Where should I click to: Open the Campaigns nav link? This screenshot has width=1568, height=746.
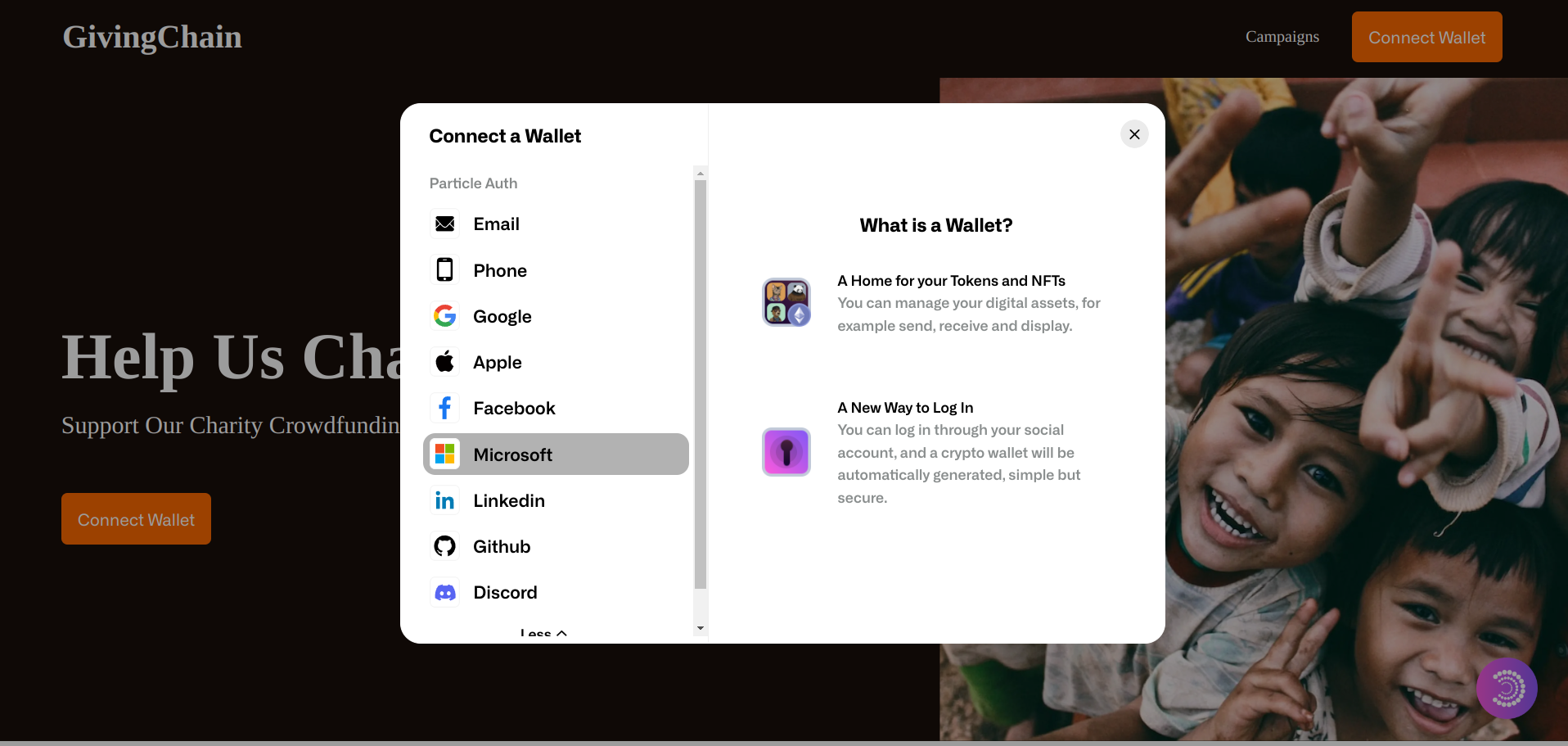(x=1282, y=37)
